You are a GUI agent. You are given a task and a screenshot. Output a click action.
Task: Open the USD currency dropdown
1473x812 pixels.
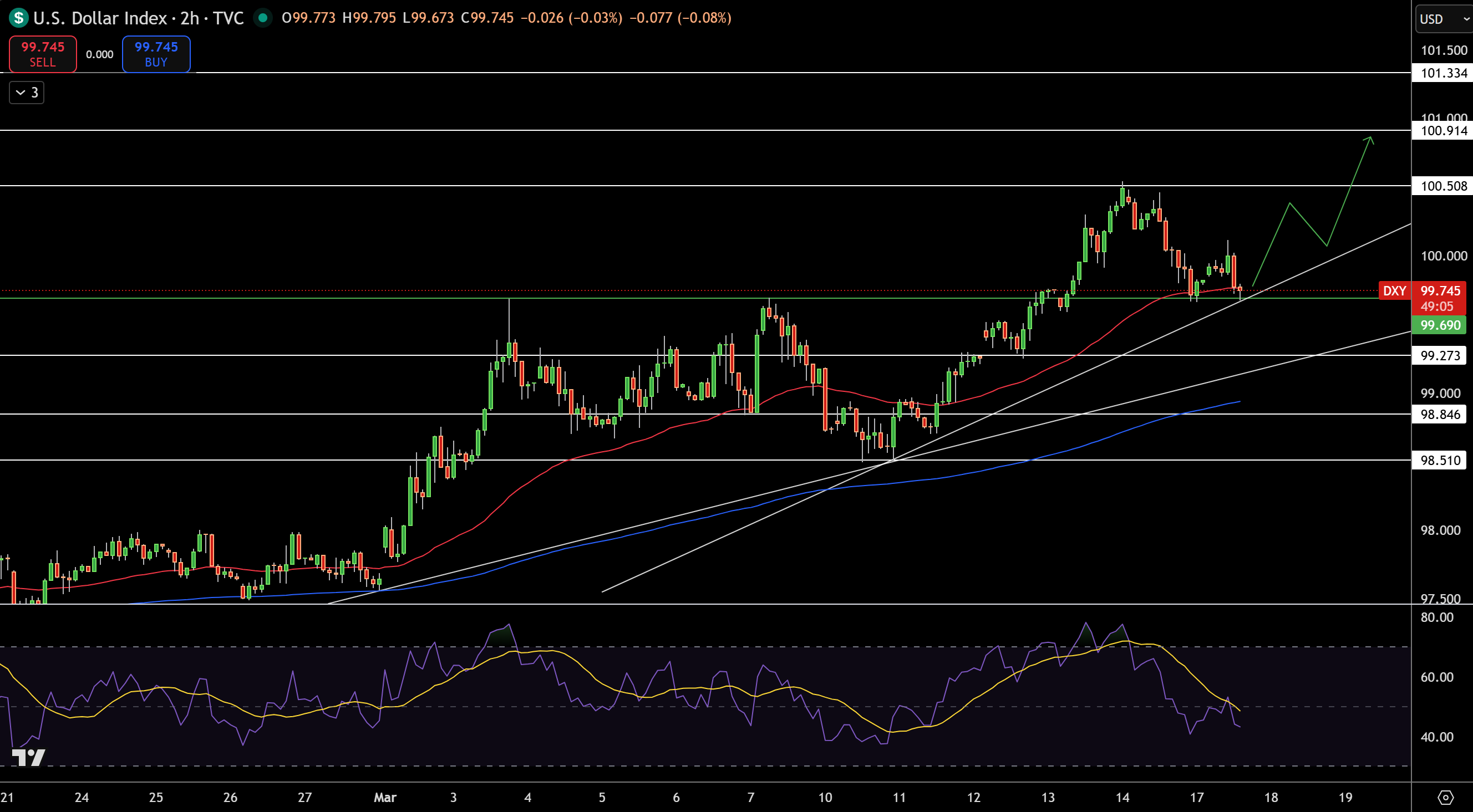[x=1444, y=19]
